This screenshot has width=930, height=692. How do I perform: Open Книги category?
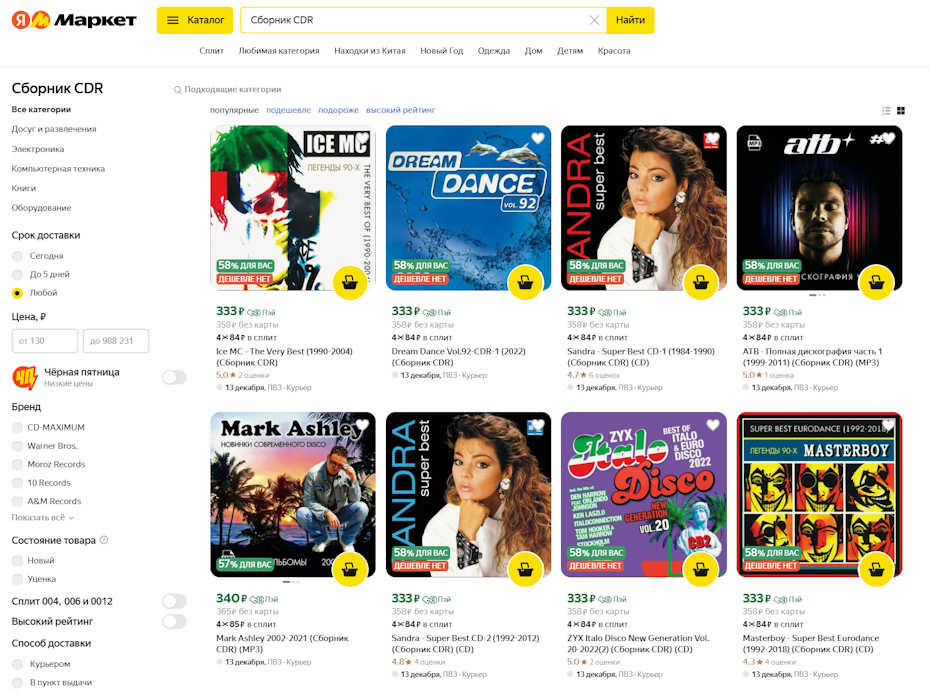24,188
